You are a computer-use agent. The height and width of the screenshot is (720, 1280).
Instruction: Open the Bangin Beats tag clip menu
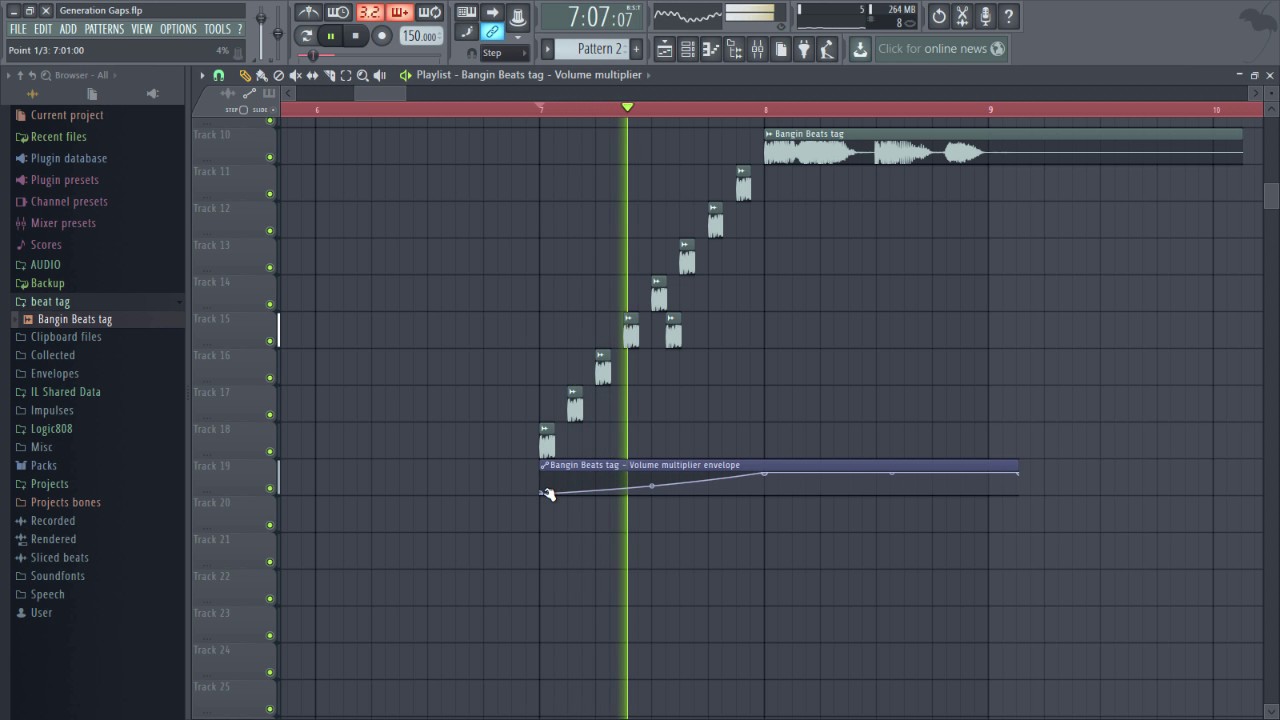click(769, 134)
